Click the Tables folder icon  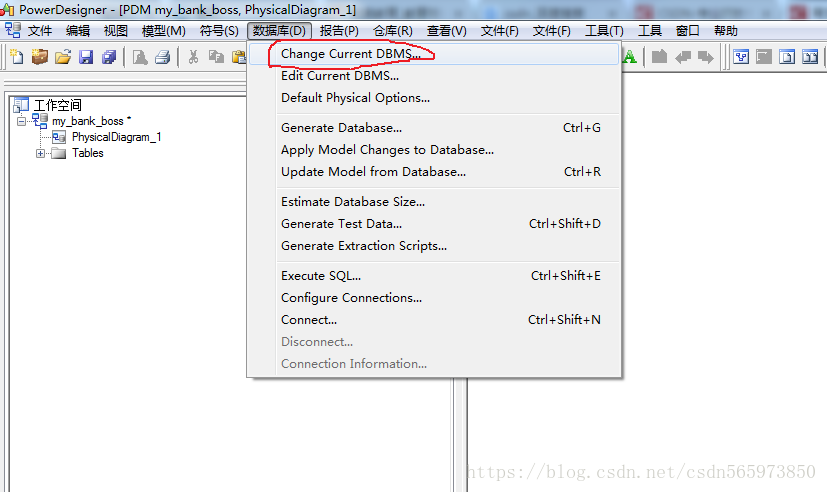[59, 153]
